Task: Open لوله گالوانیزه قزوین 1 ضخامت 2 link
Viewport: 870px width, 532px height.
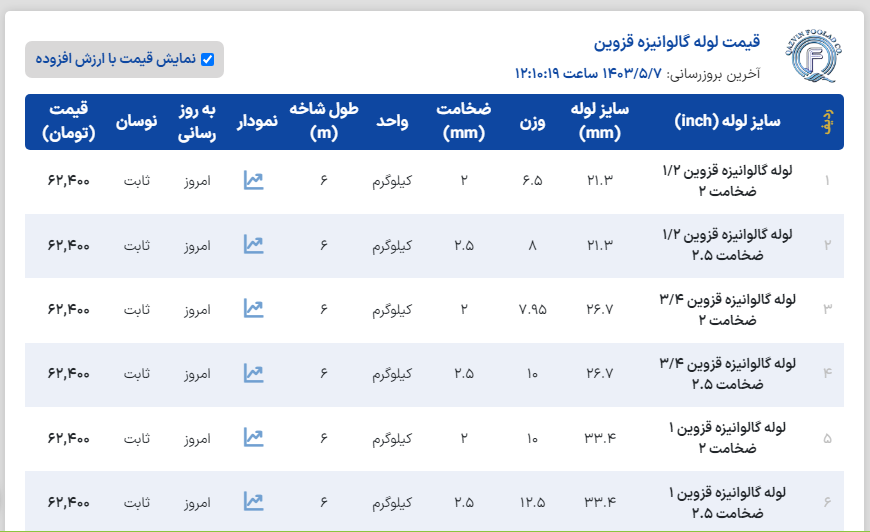Action: (x=729, y=437)
